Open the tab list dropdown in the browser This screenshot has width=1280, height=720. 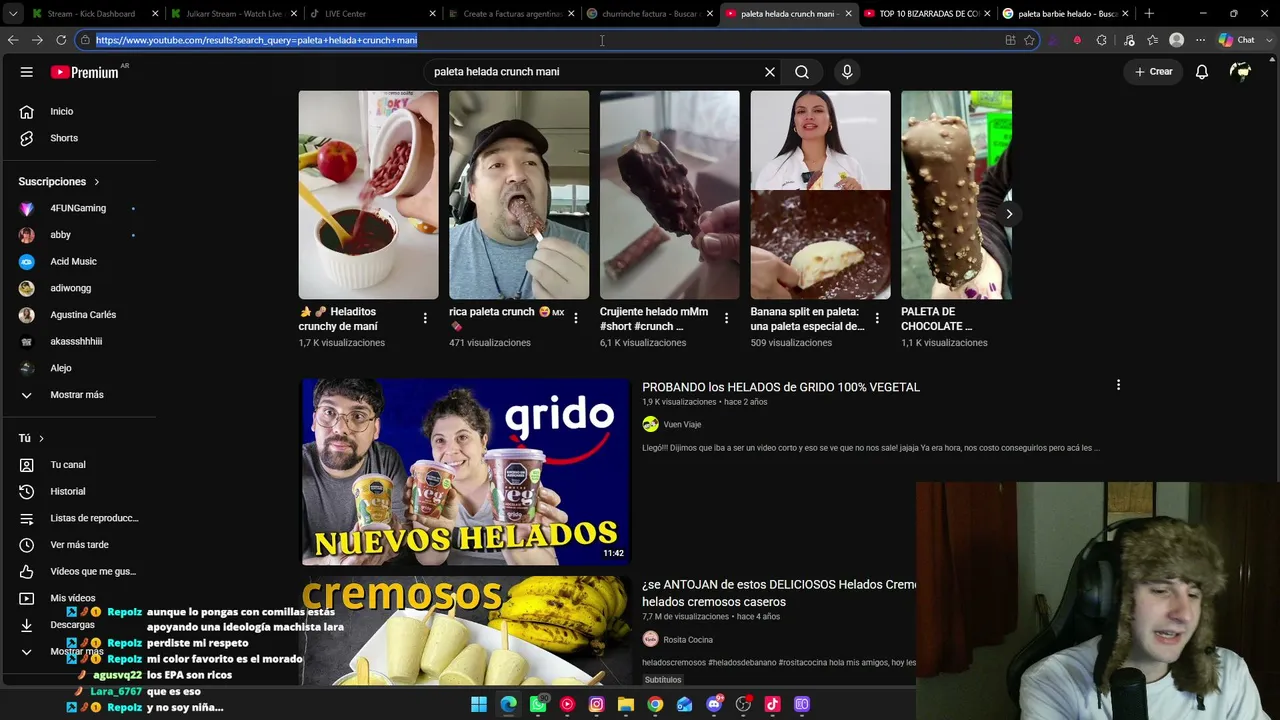point(12,14)
